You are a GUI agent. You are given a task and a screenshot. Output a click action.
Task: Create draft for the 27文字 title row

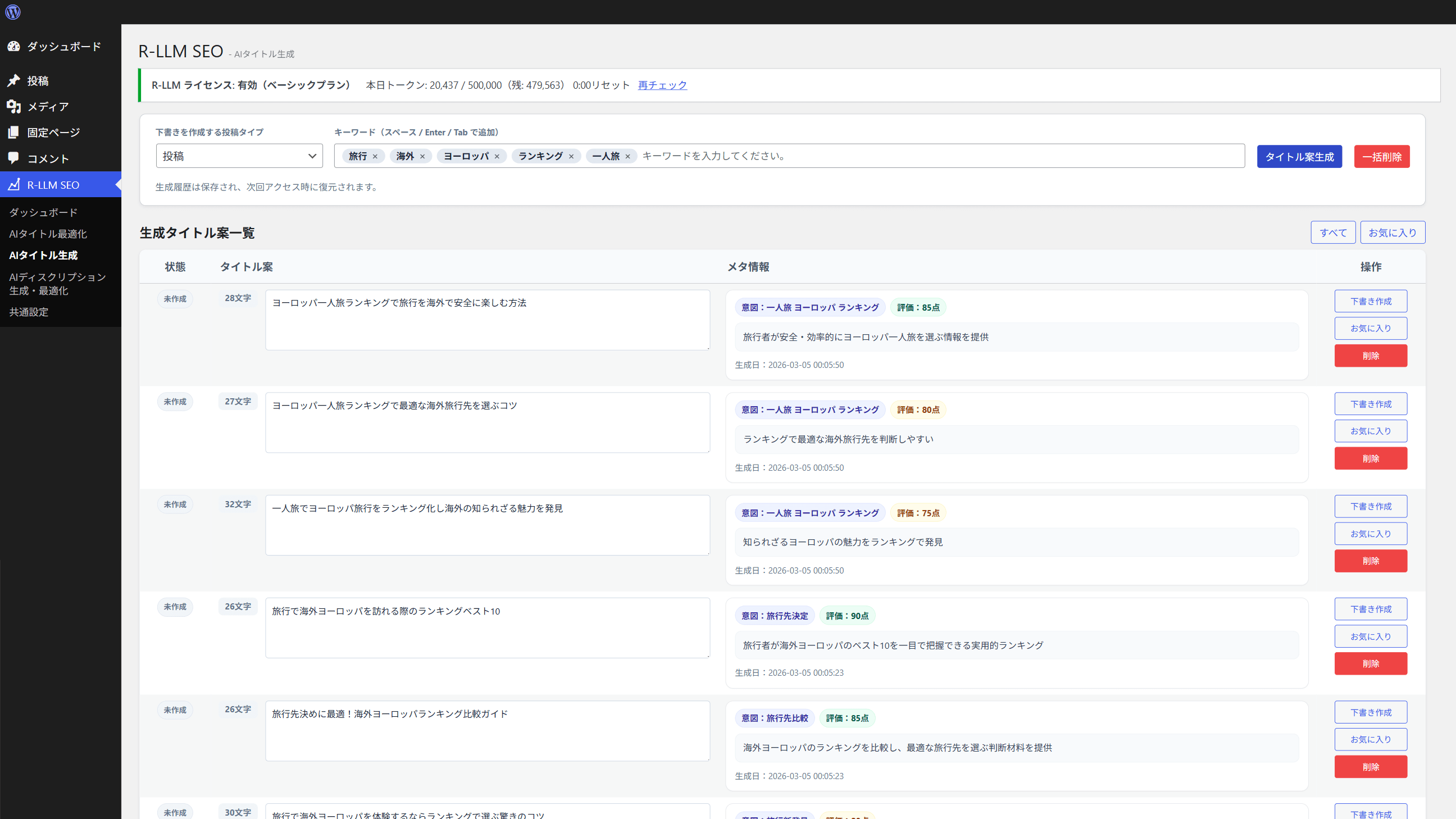1371,404
